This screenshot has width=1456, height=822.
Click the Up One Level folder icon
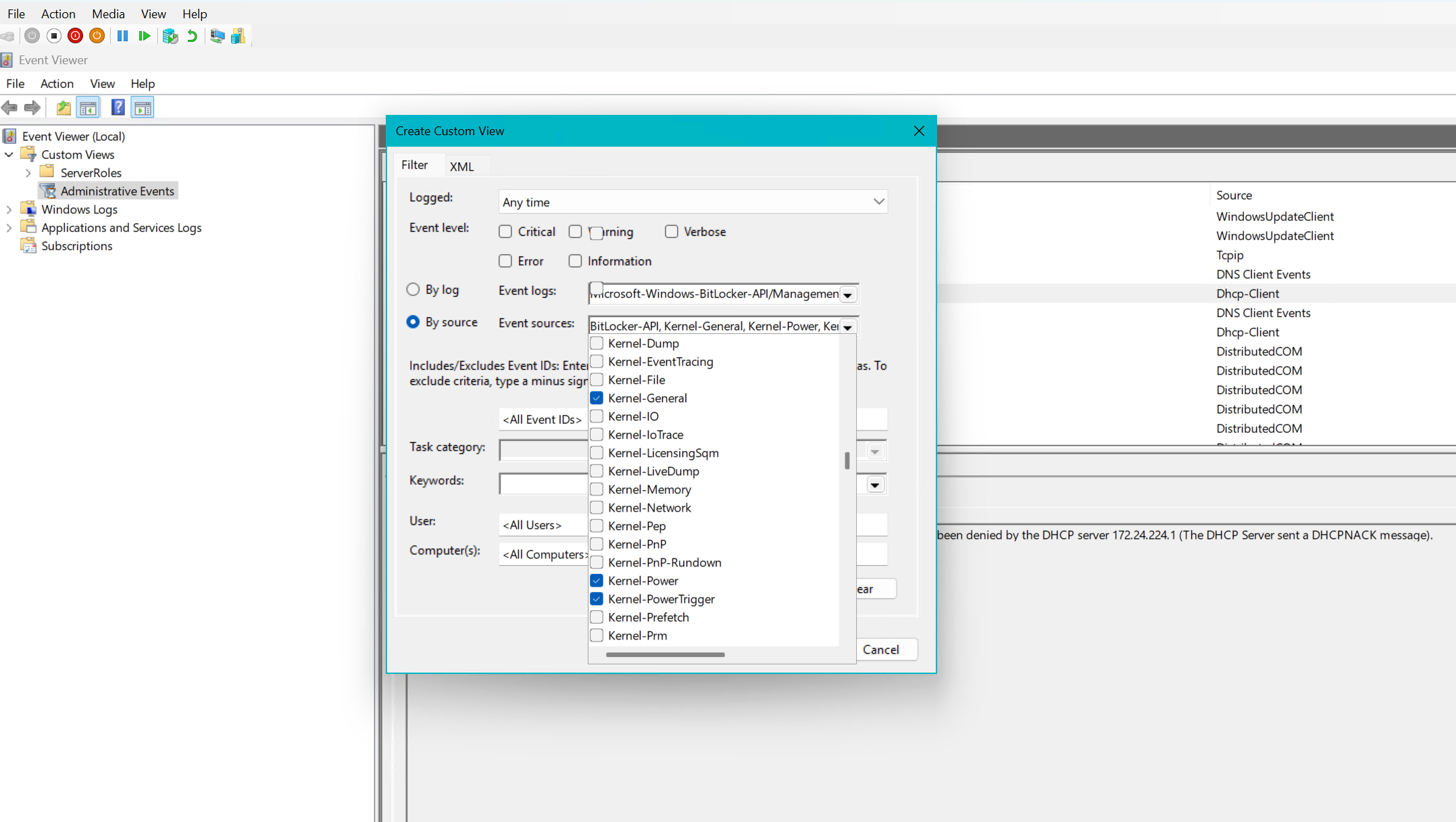coord(64,107)
